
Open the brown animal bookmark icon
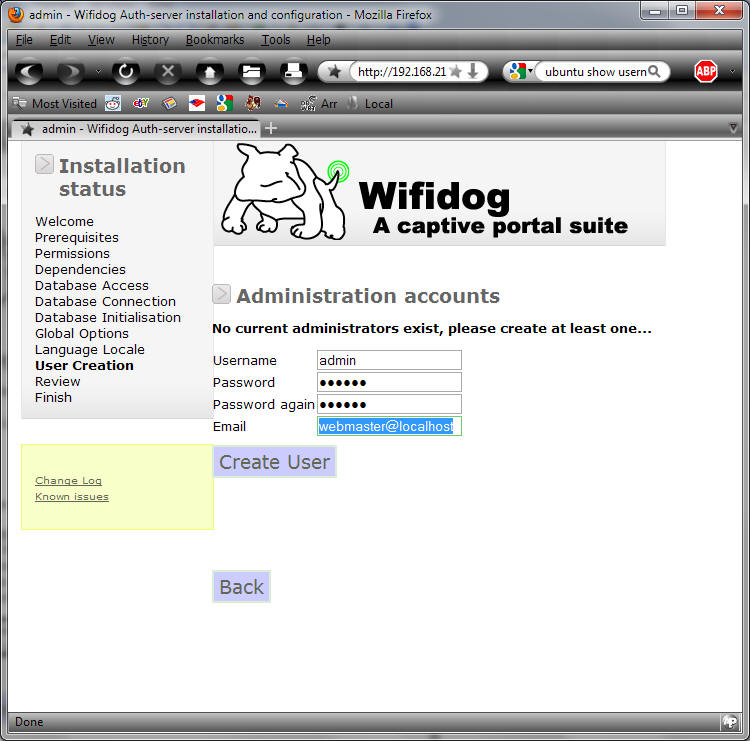tap(253, 103)
